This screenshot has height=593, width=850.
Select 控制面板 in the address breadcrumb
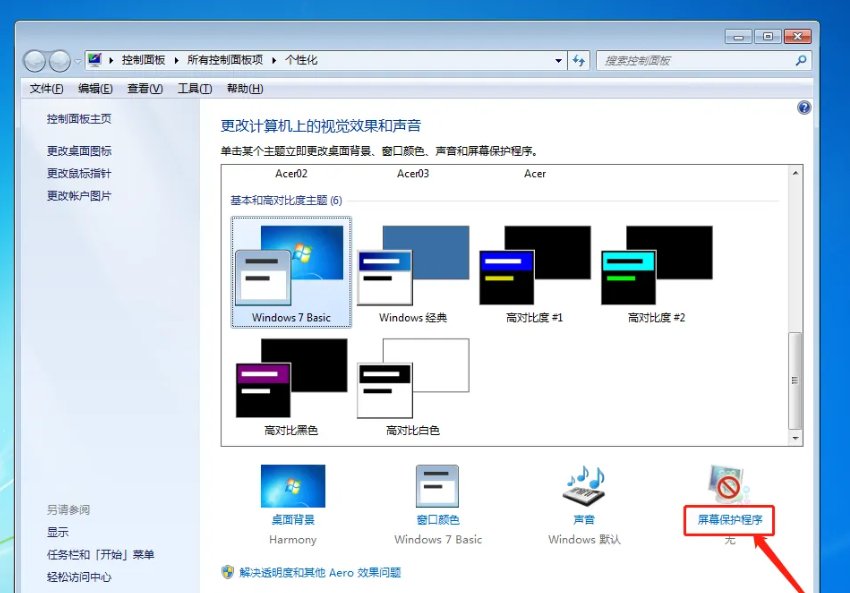(143, 60)
